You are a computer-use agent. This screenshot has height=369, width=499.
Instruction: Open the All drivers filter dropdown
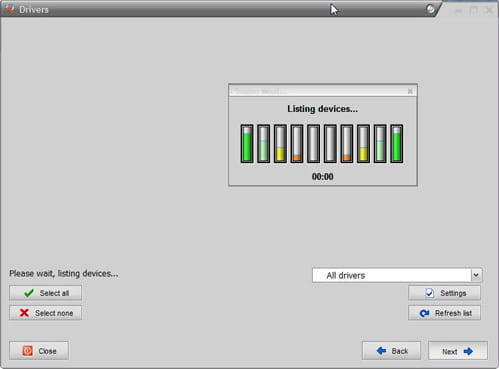click(x=397, y=275)
